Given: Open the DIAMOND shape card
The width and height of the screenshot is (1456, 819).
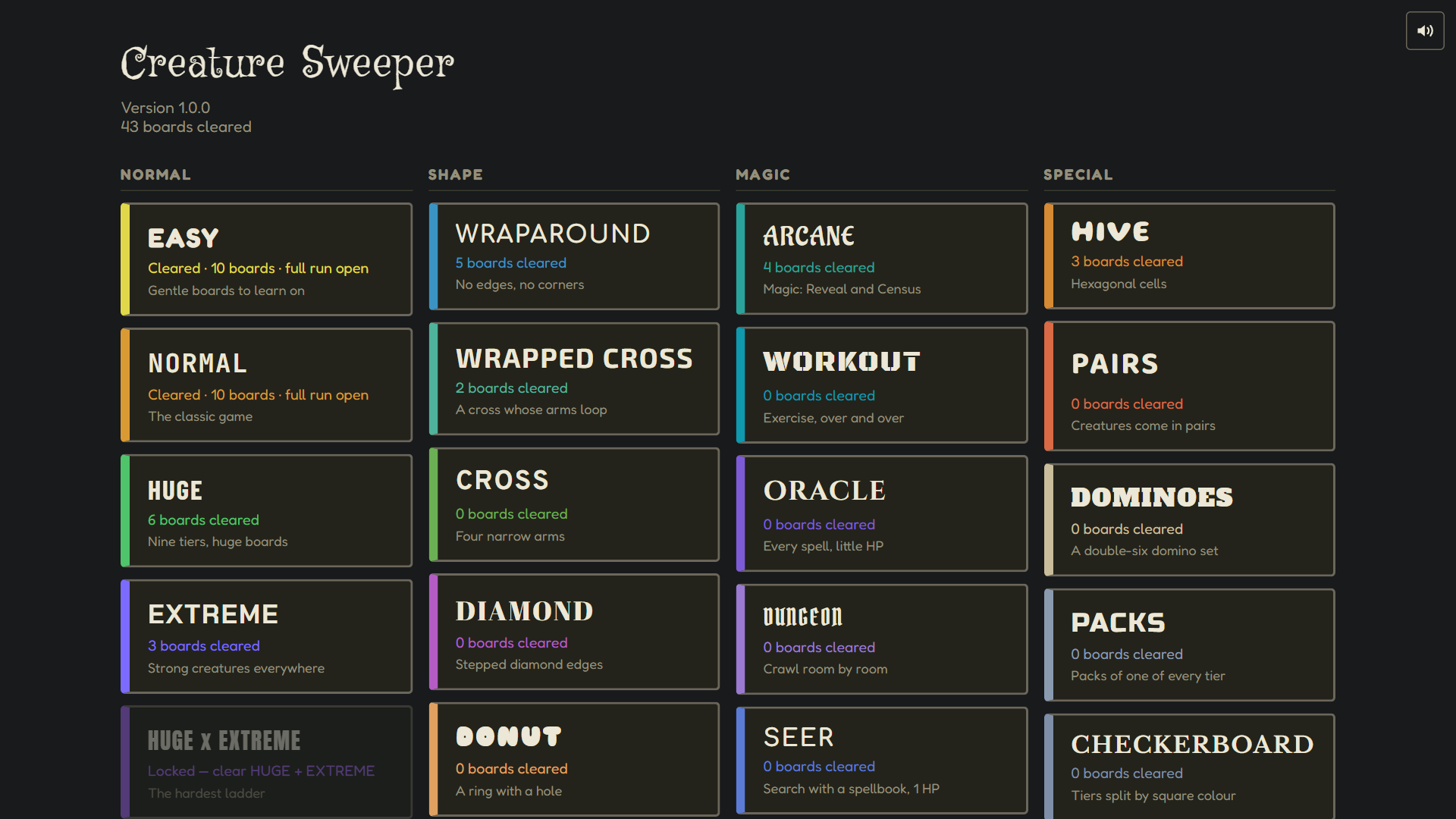Looking at the screenshot, I should point(574,632).
